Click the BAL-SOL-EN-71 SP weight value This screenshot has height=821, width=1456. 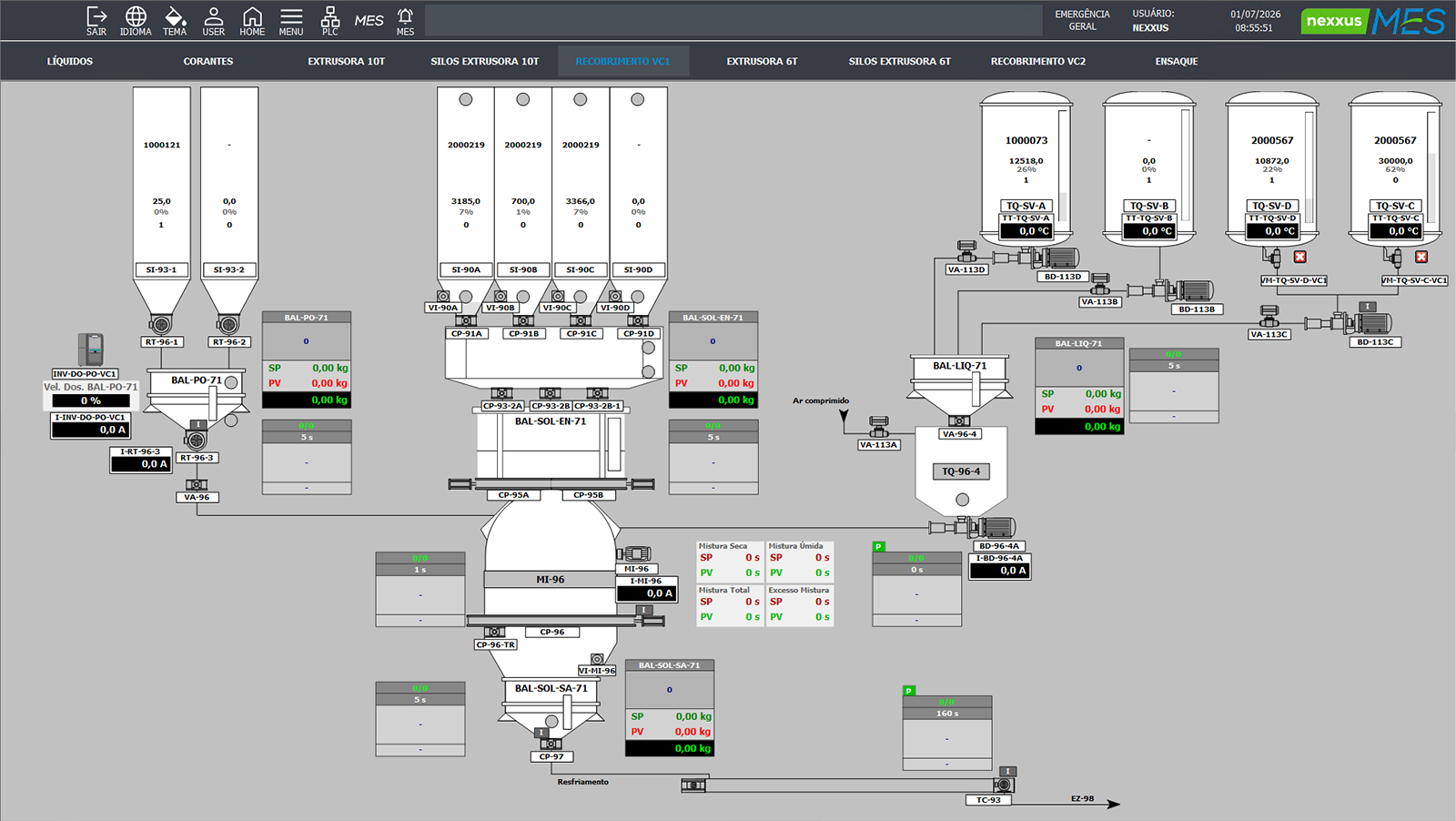click(736, 368)
